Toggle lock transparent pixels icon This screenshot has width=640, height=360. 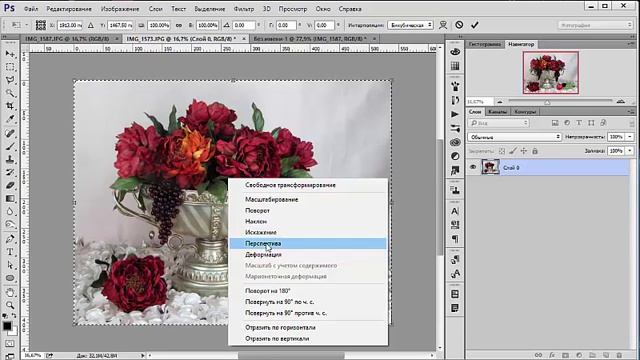502,151
